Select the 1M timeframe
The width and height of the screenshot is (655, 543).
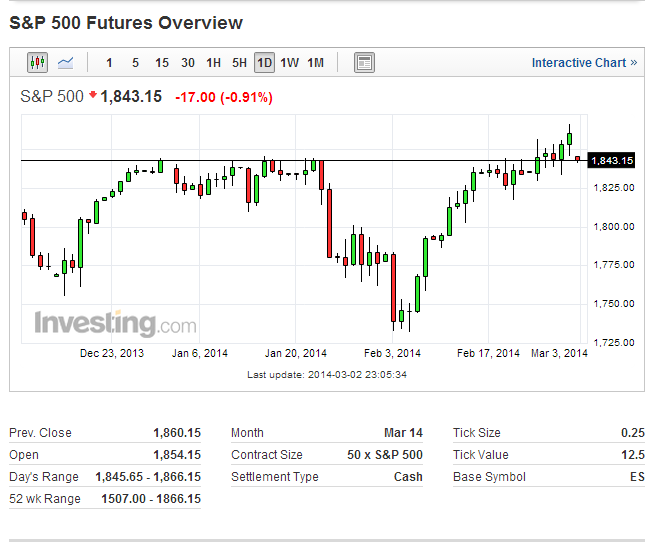[x=315, y=63]
